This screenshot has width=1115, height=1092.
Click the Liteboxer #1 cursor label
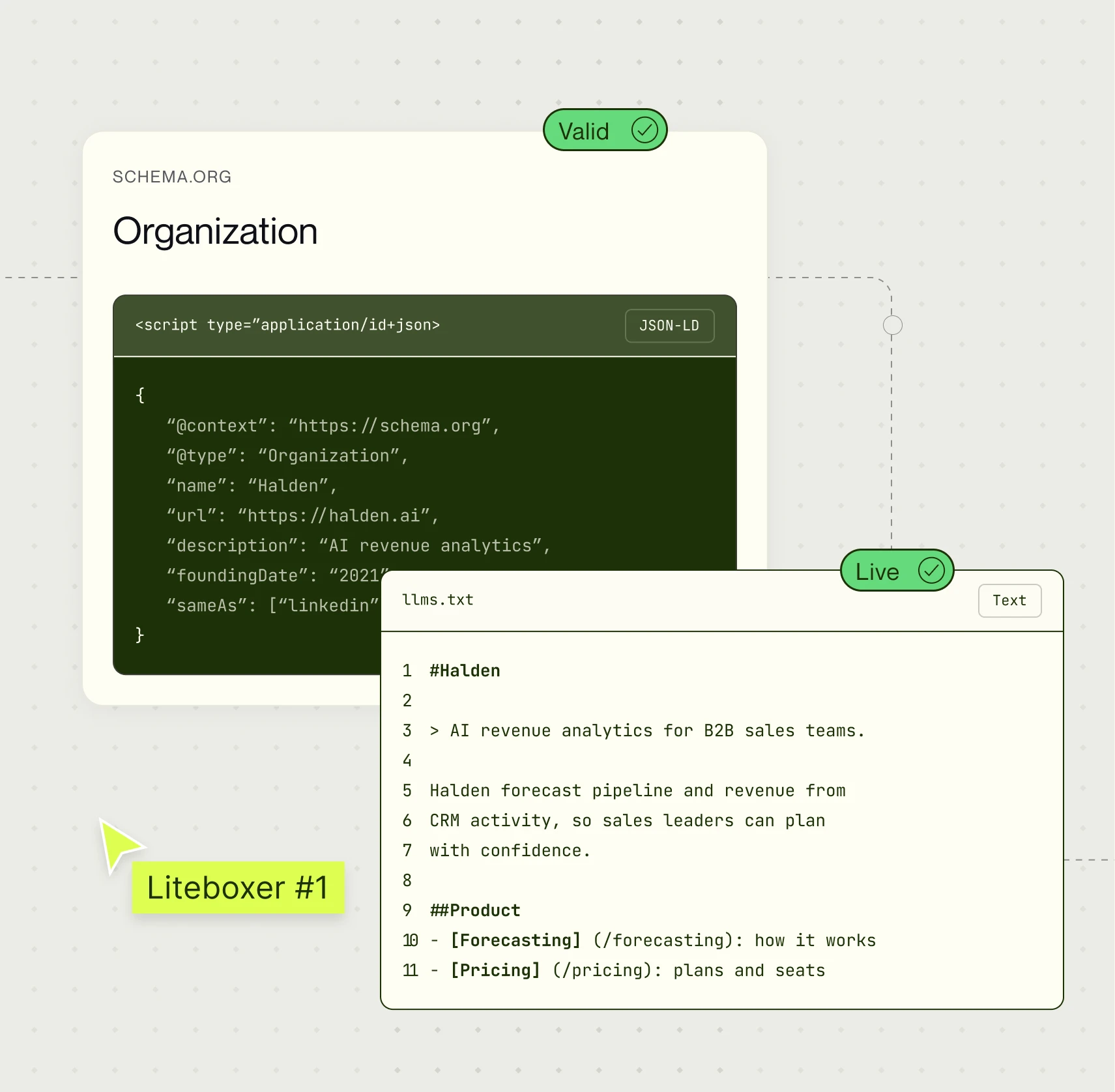(238, 887)
